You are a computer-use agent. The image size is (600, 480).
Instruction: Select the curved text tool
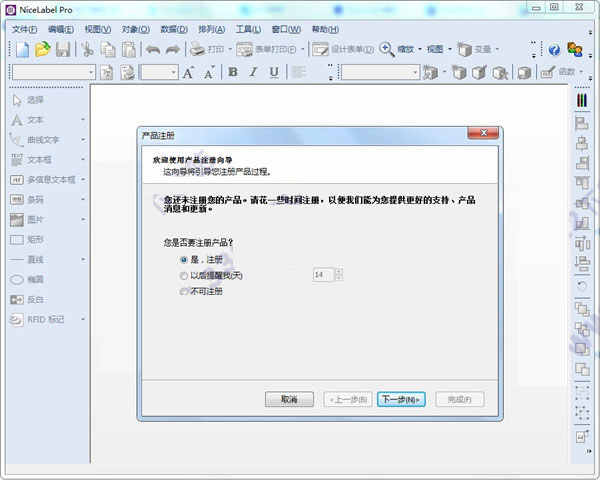[x=35, y=140]
